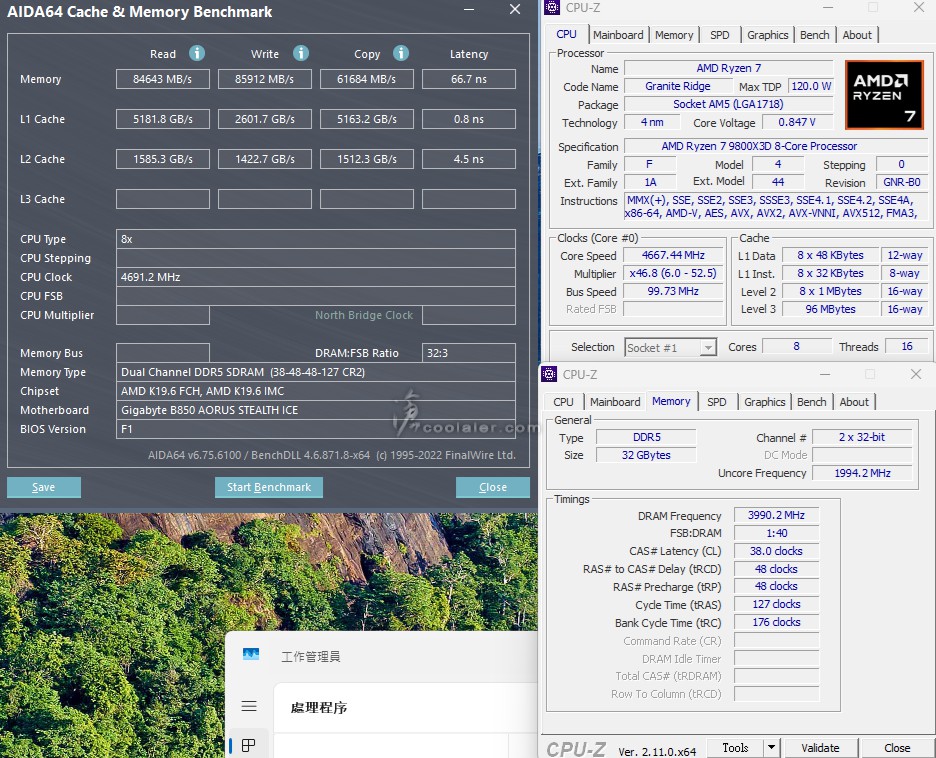This screenshot has width=936, height=758.
Task: Click the L1 Cache Read 5181.8 GB/s value
Action: [163, 119]
